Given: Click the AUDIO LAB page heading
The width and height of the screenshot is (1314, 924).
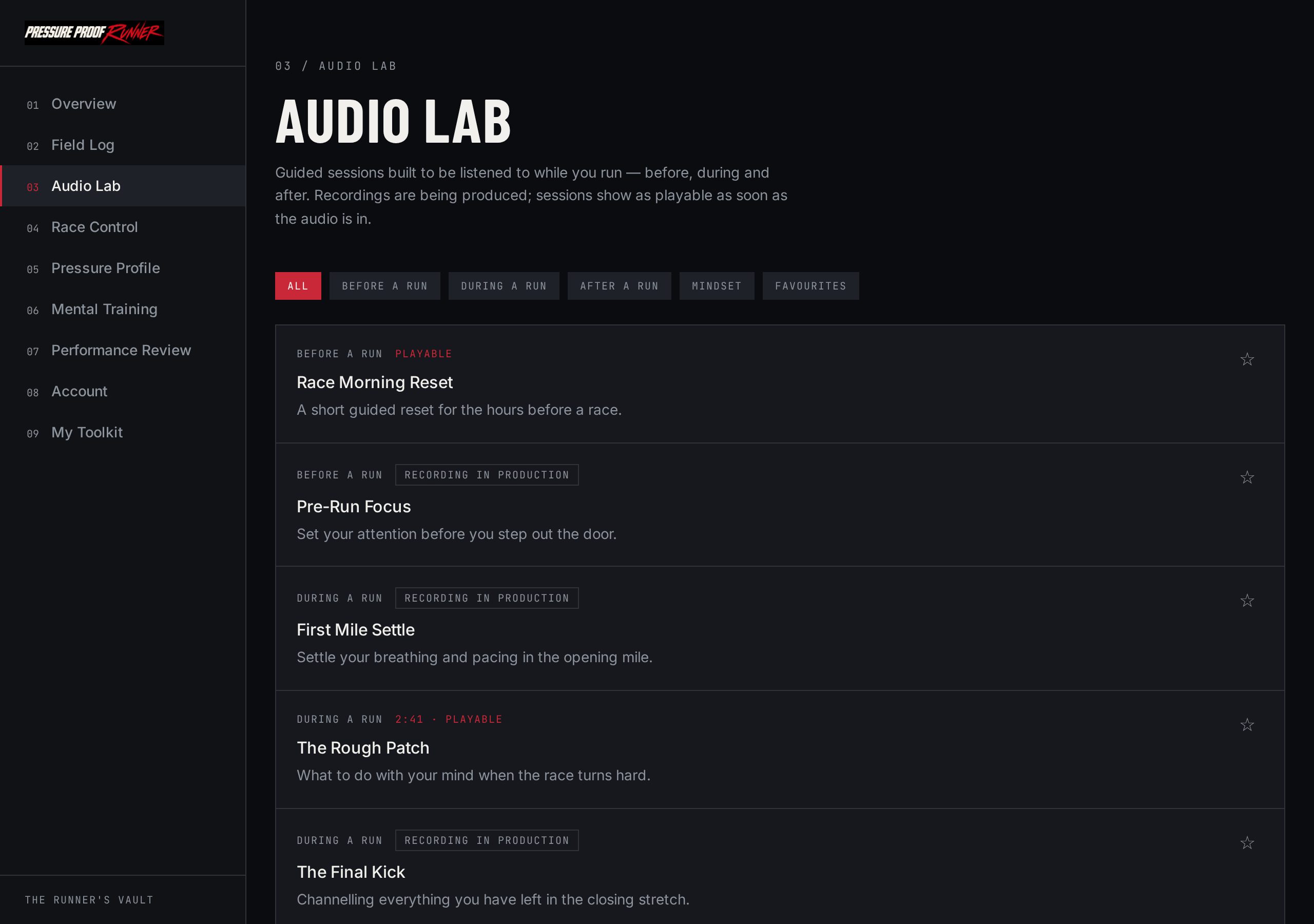Looking at the screenshot, I should pos(393,121).
